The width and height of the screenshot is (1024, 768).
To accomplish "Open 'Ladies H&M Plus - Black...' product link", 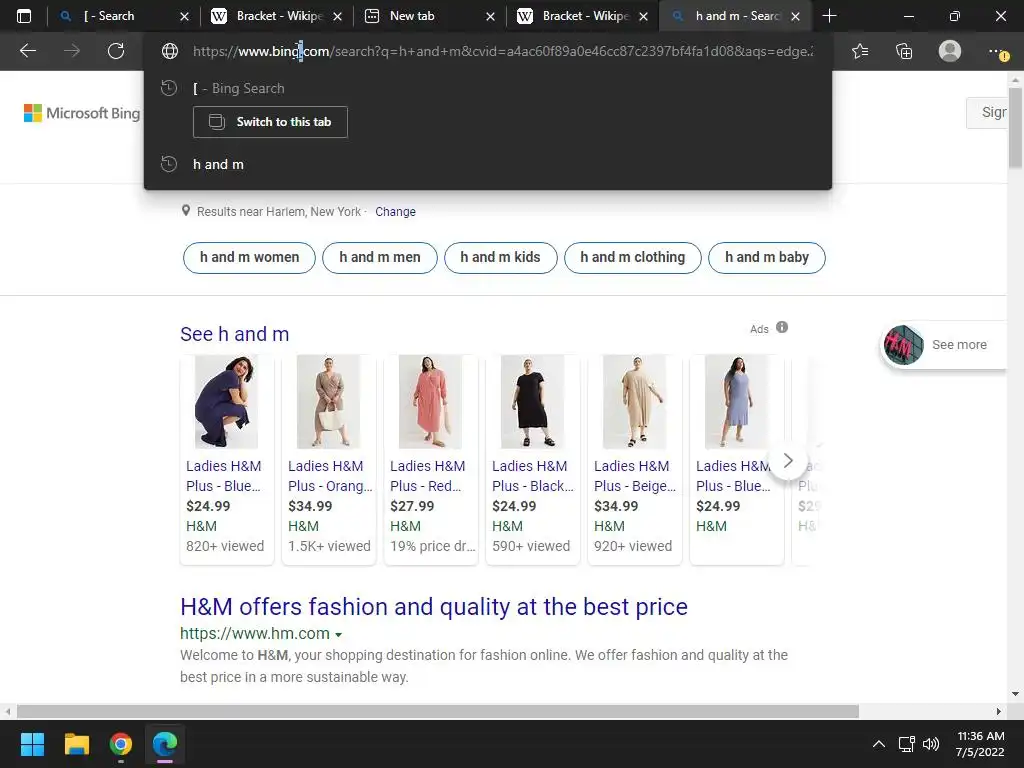I will pos(532,476).
